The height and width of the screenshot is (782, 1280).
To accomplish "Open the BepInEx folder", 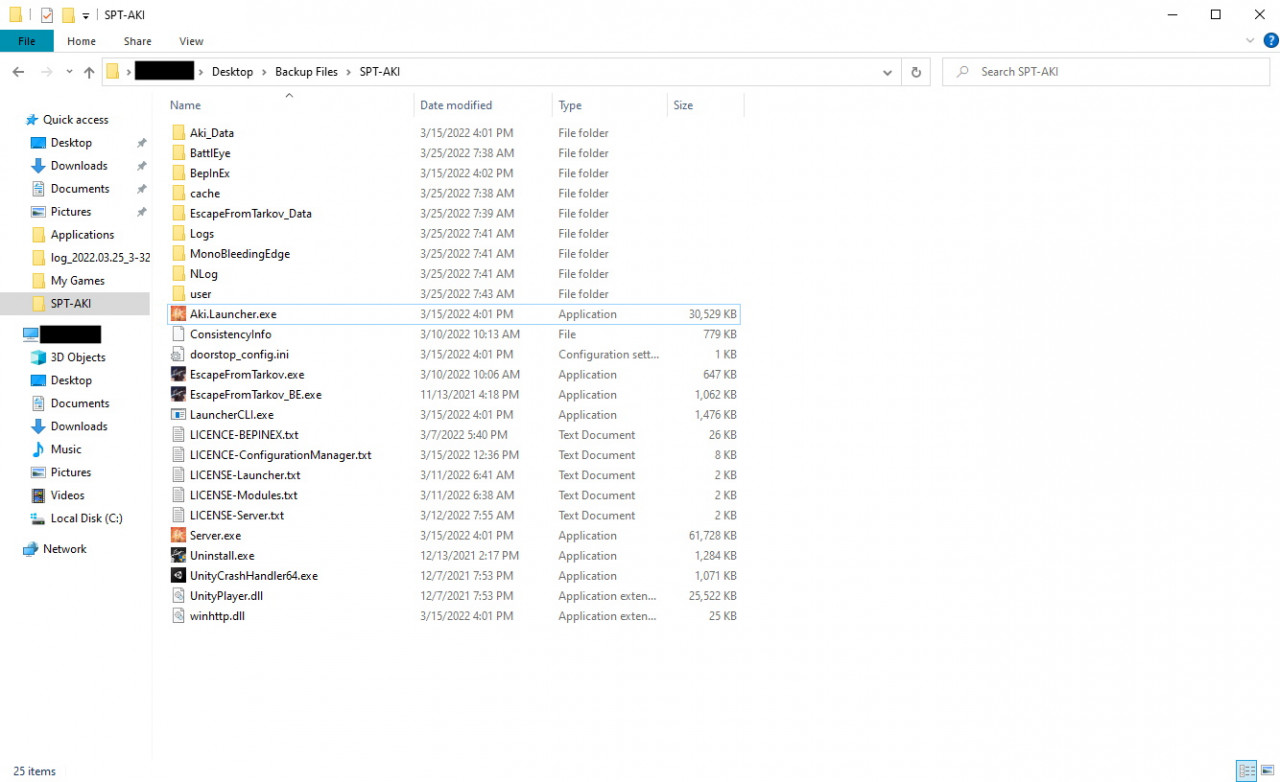I will (209, 173).
